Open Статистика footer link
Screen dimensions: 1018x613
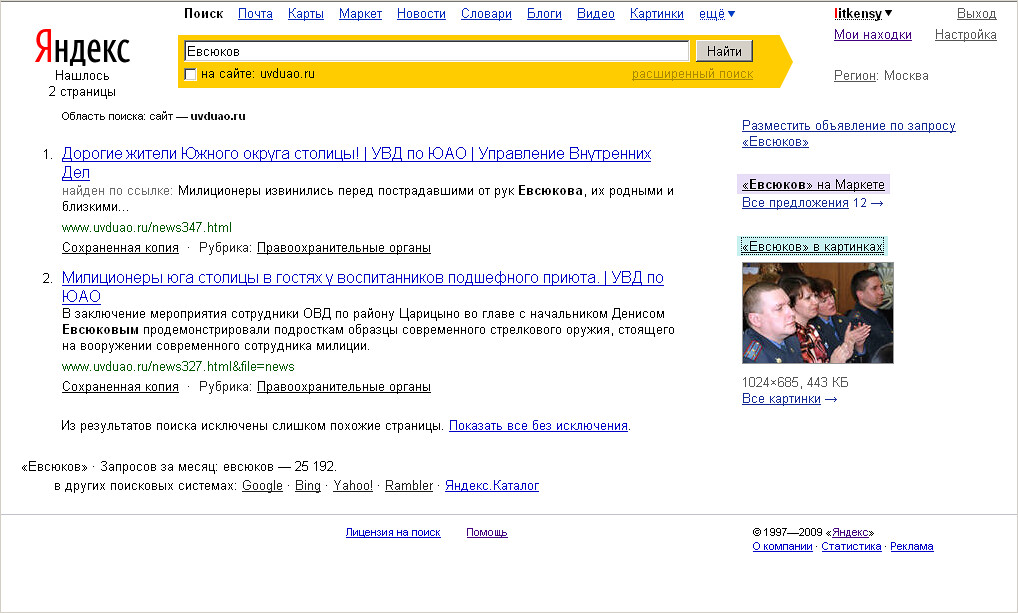pyautogui.click(x=851, y=546)
